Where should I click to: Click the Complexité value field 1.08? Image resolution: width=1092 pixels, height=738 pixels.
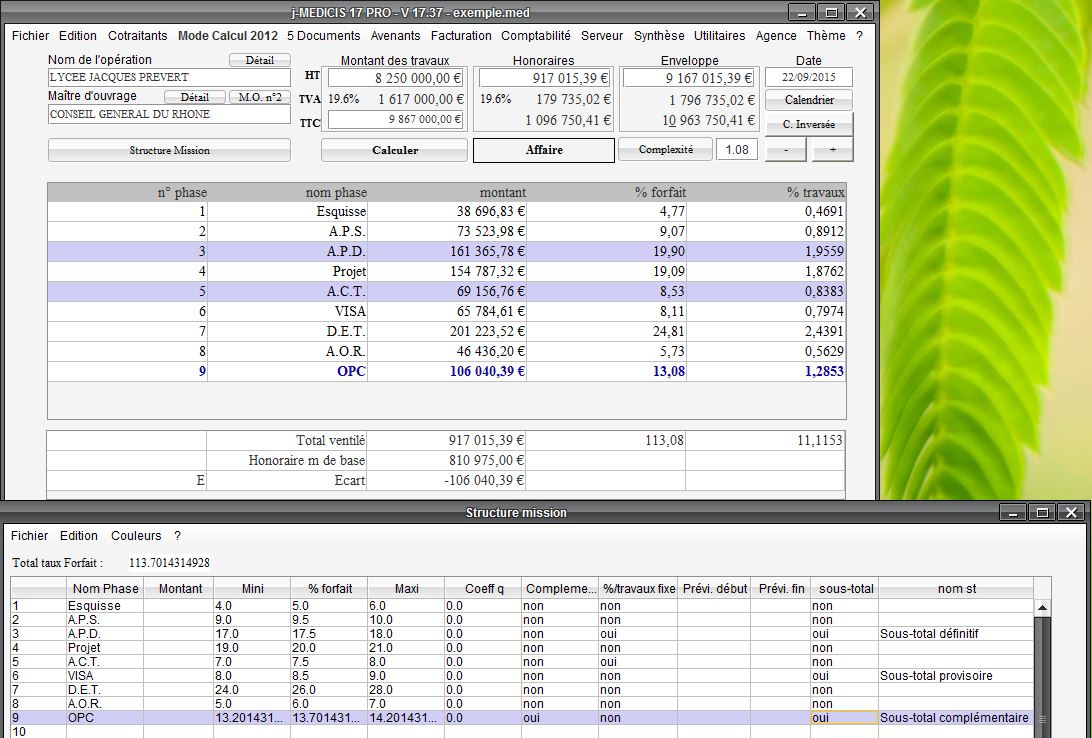click(737, 150)
